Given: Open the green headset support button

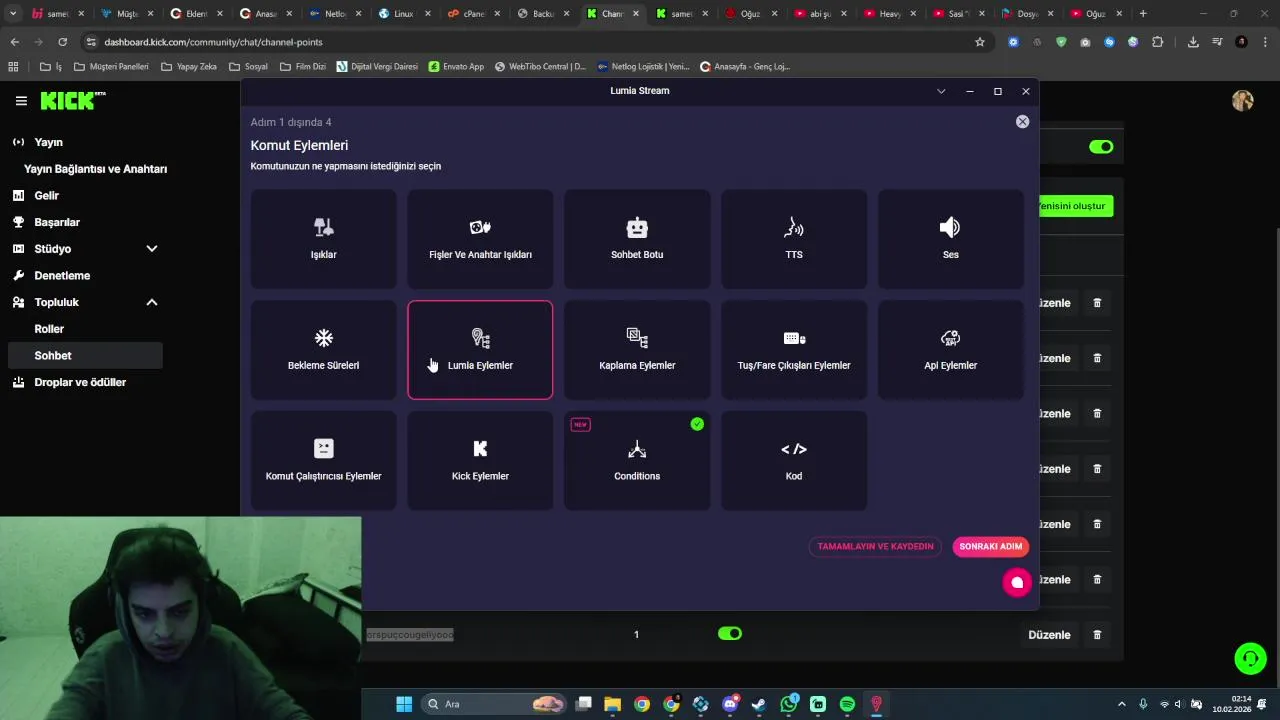Looking at the screenshot, I should 1250,658.
